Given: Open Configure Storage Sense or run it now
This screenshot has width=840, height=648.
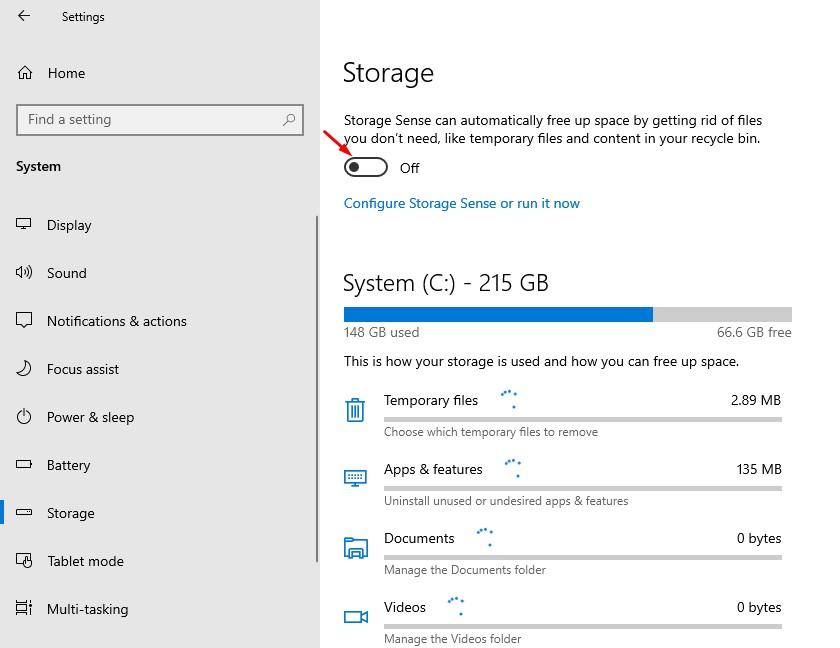Looking at the screenshot, I should tap(461, 203).
